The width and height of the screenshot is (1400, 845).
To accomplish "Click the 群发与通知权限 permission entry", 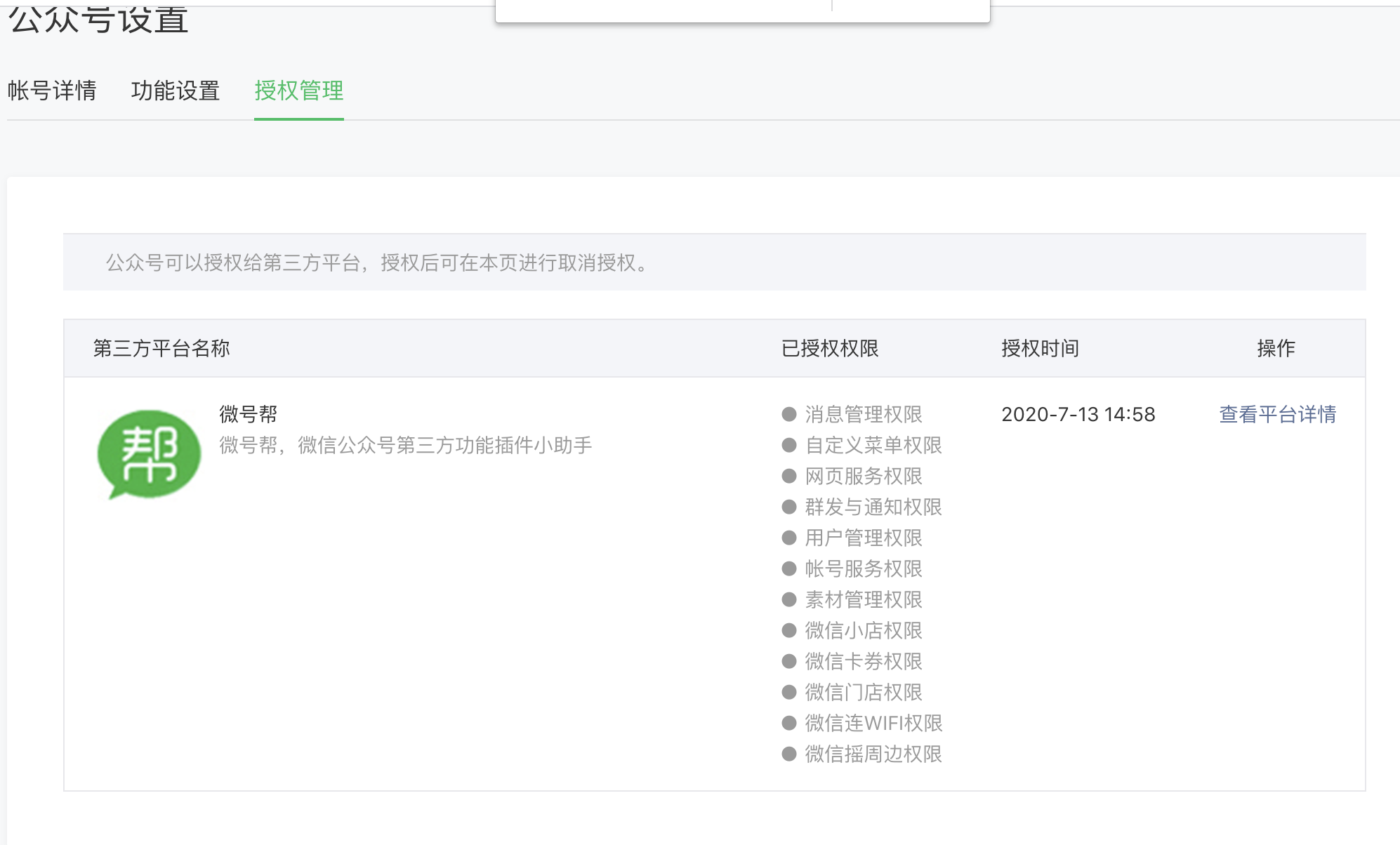I will click(873, 507).
